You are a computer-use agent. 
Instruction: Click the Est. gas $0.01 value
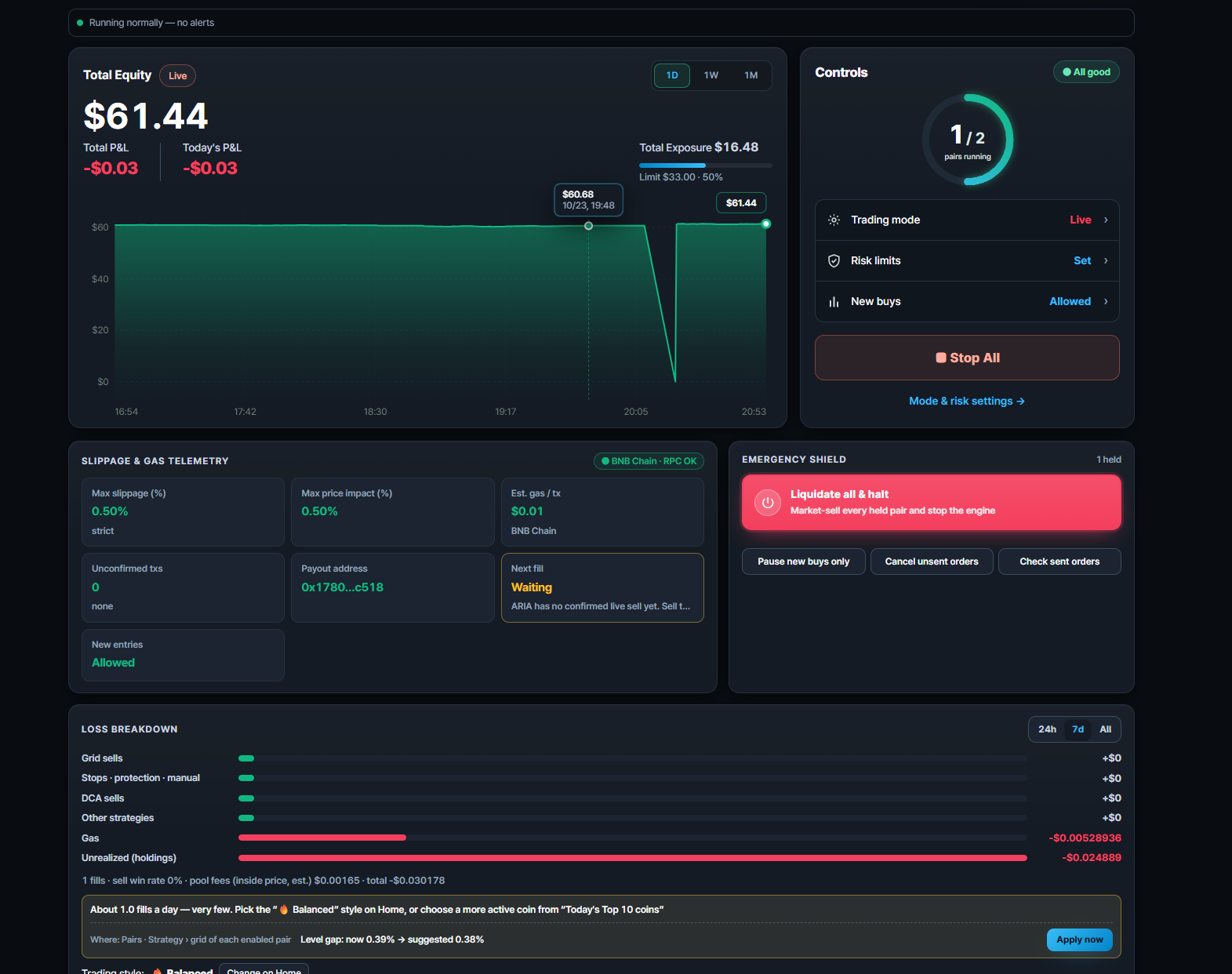[x=527, y=511]
